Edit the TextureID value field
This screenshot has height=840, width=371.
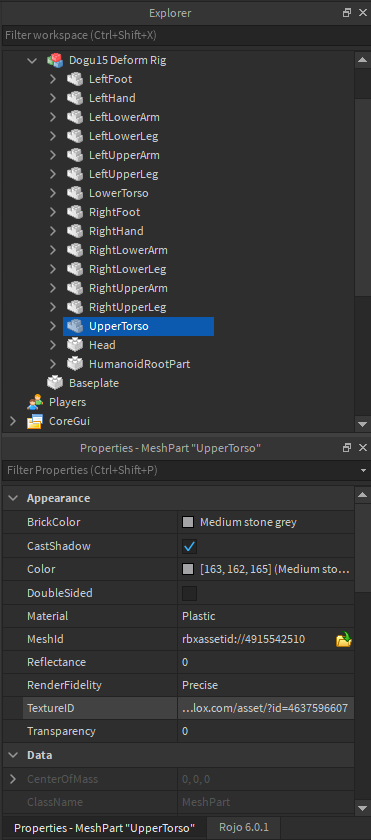point(266,708)
